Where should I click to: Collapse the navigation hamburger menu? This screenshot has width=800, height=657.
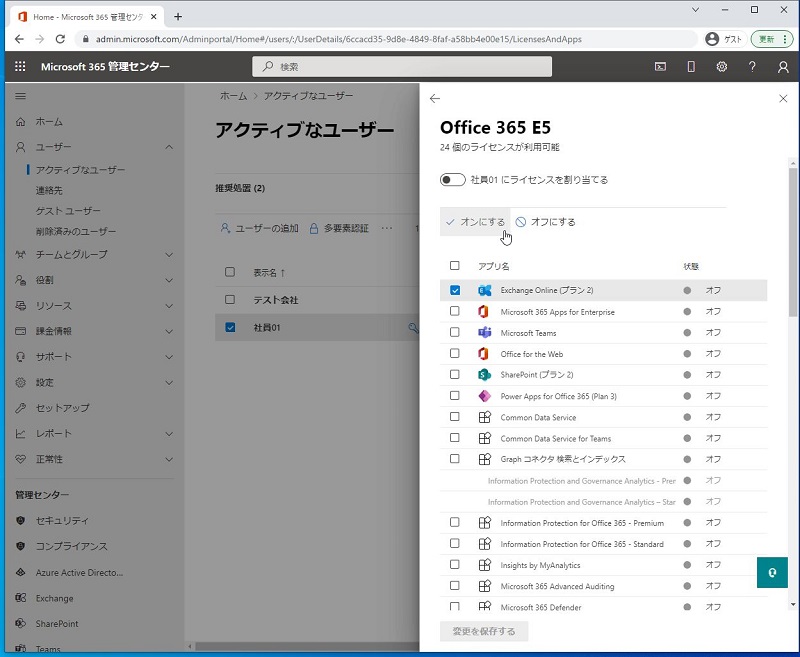pos(20,96)
